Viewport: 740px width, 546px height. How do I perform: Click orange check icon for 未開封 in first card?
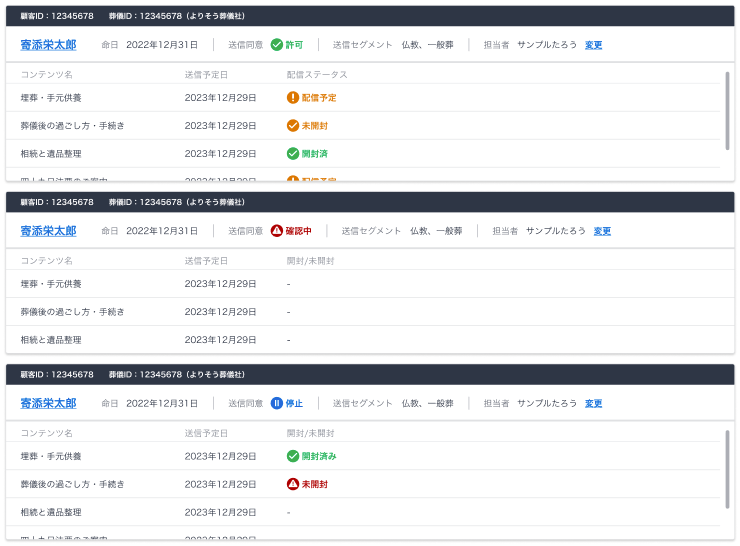point(293,125)
